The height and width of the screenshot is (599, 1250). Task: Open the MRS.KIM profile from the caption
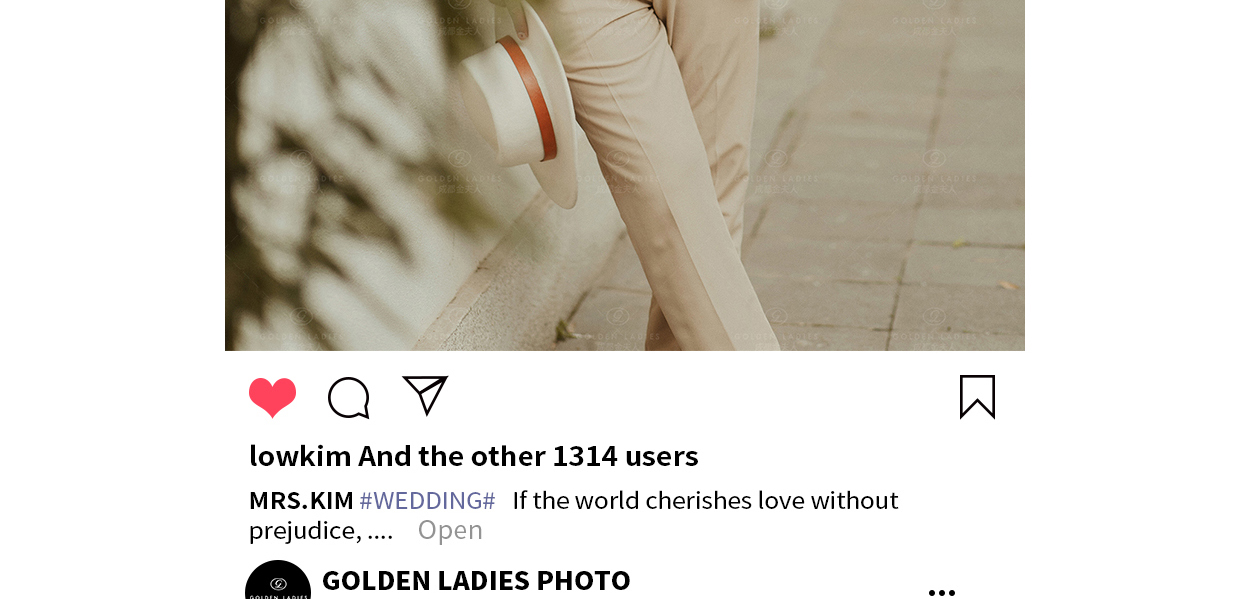(301, 500)
